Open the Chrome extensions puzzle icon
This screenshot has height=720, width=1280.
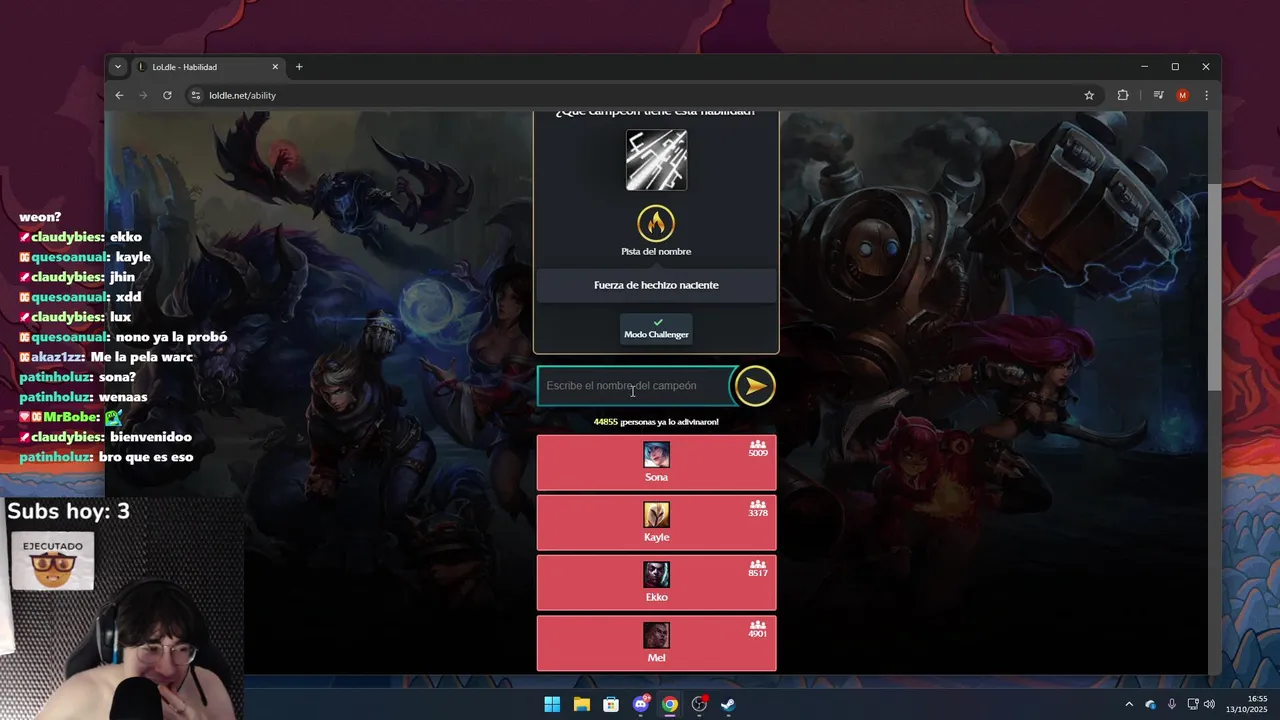[x=1123, y=95]
